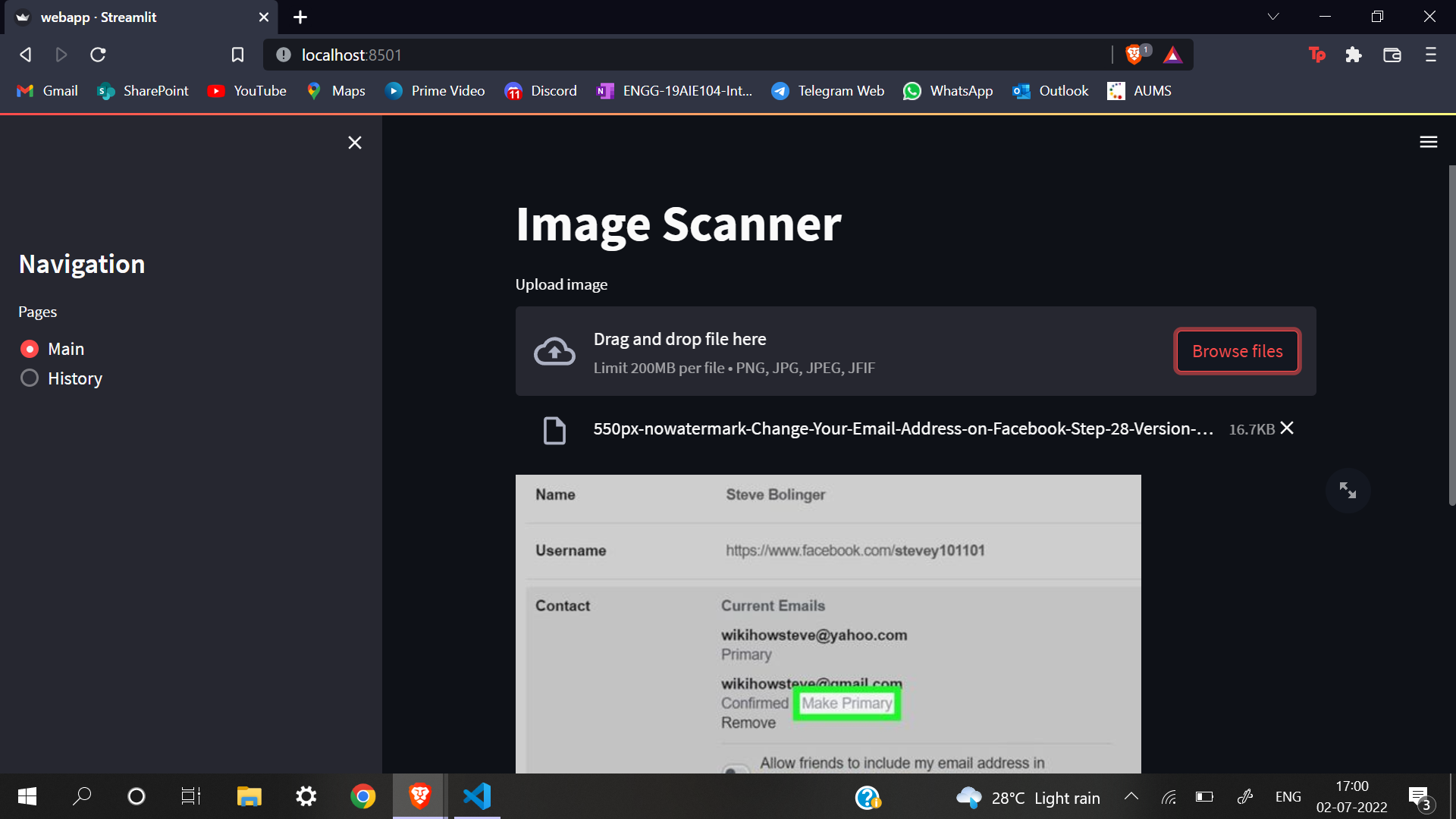Select the History page radio button
The image size is (1456, 819).
point(30,378)
